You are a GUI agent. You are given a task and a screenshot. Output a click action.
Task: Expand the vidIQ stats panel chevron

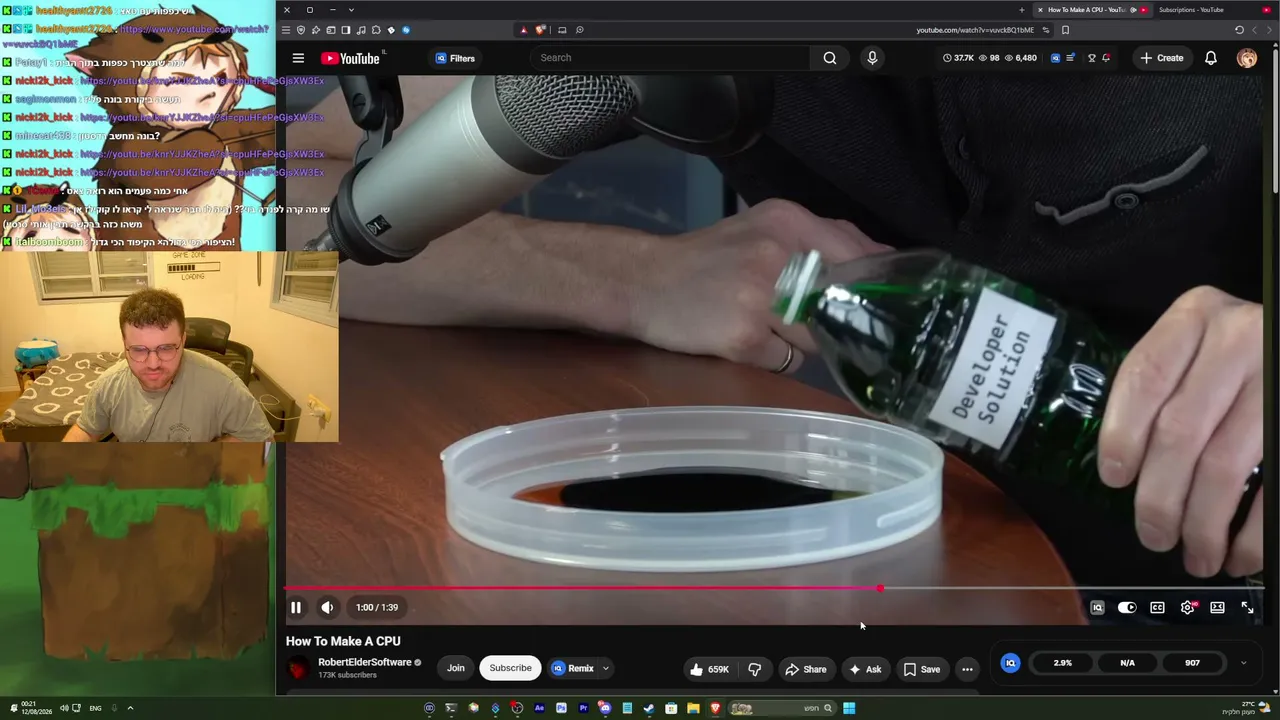coord(1243,663)
